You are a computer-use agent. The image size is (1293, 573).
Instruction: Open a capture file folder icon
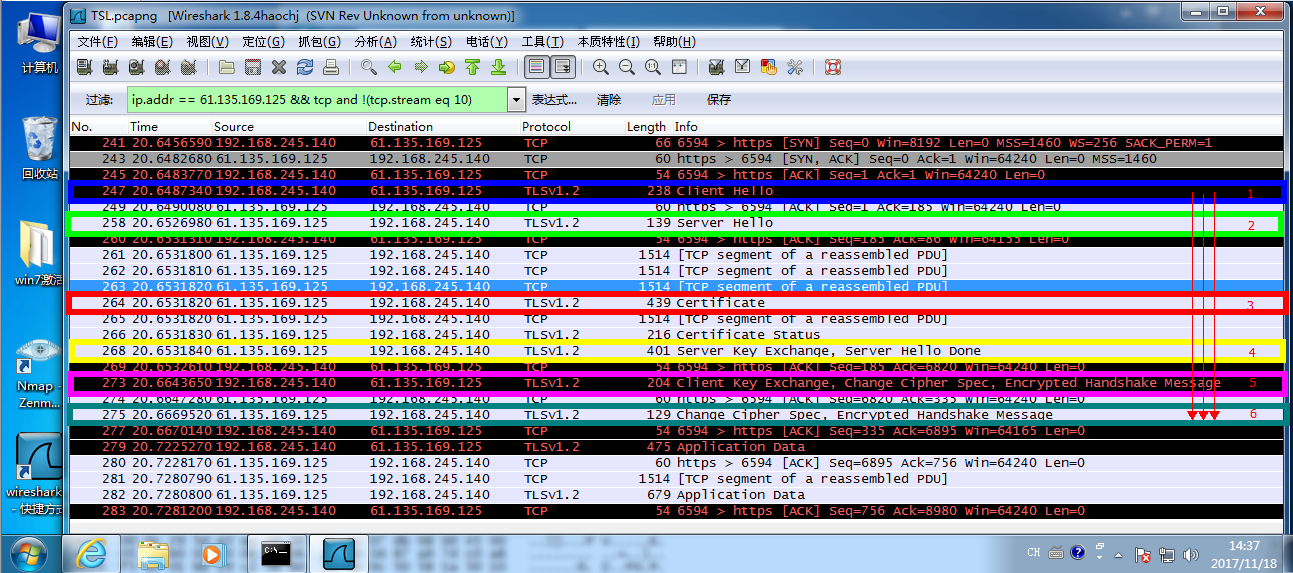(x=227, y=67)
